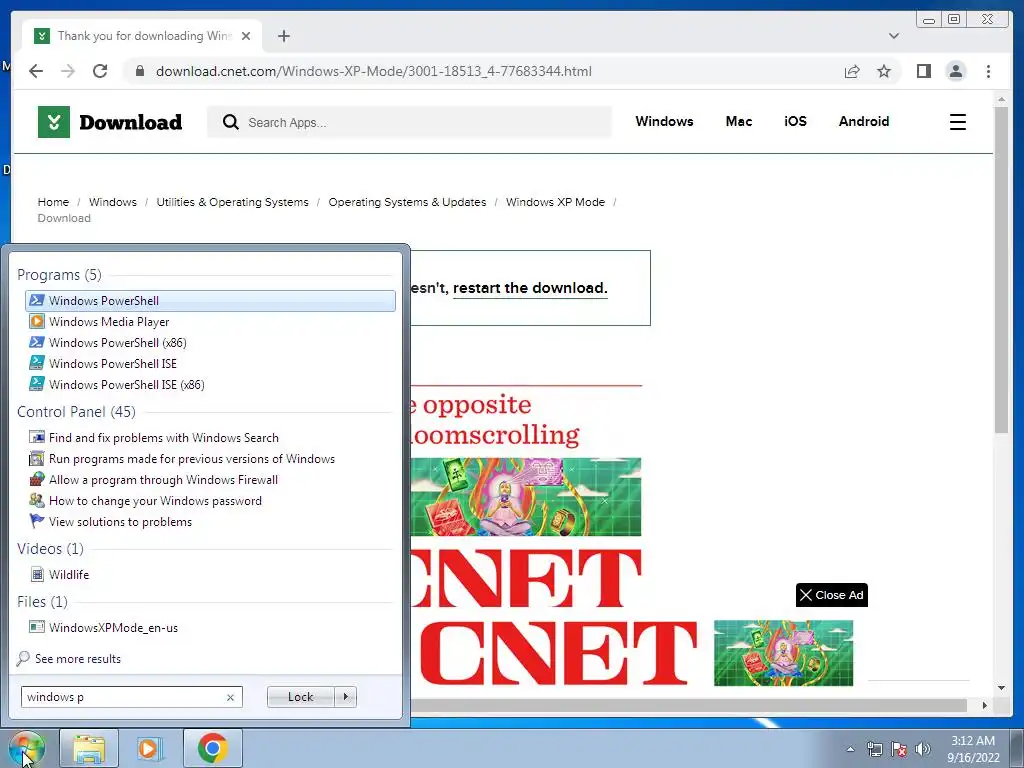Open the Mac nav item
1024x768 pixels.
click(739, 121)
